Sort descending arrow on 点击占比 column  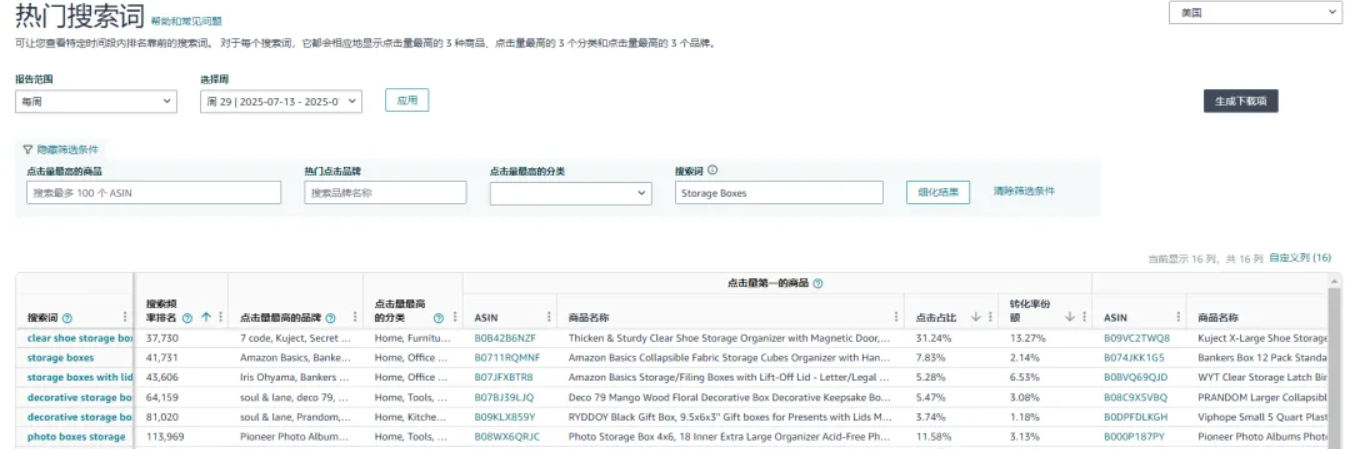pyautogui.click(x=975, y=317)
